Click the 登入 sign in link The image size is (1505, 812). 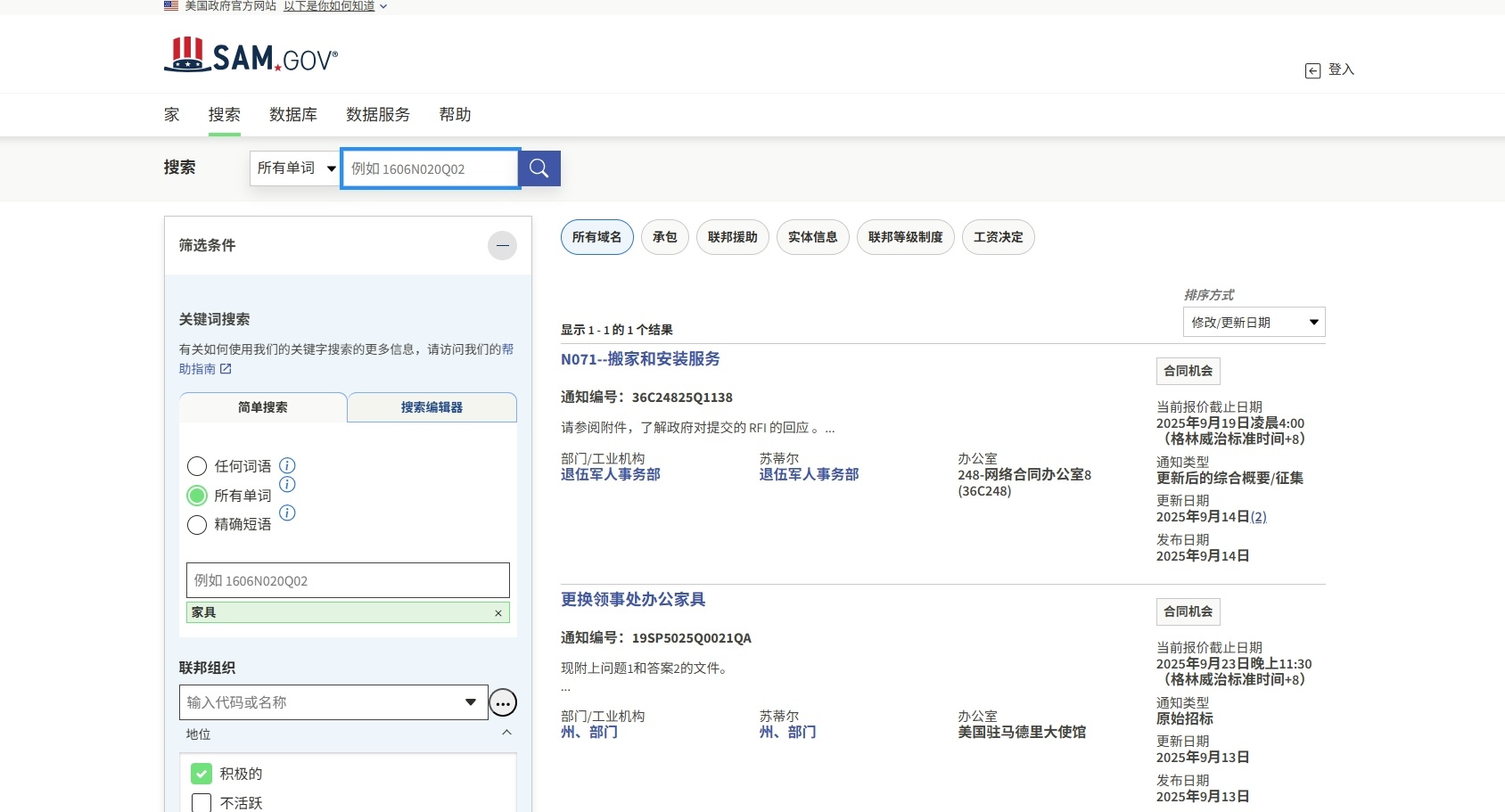pyautogui.click(x=1341, y=70)
